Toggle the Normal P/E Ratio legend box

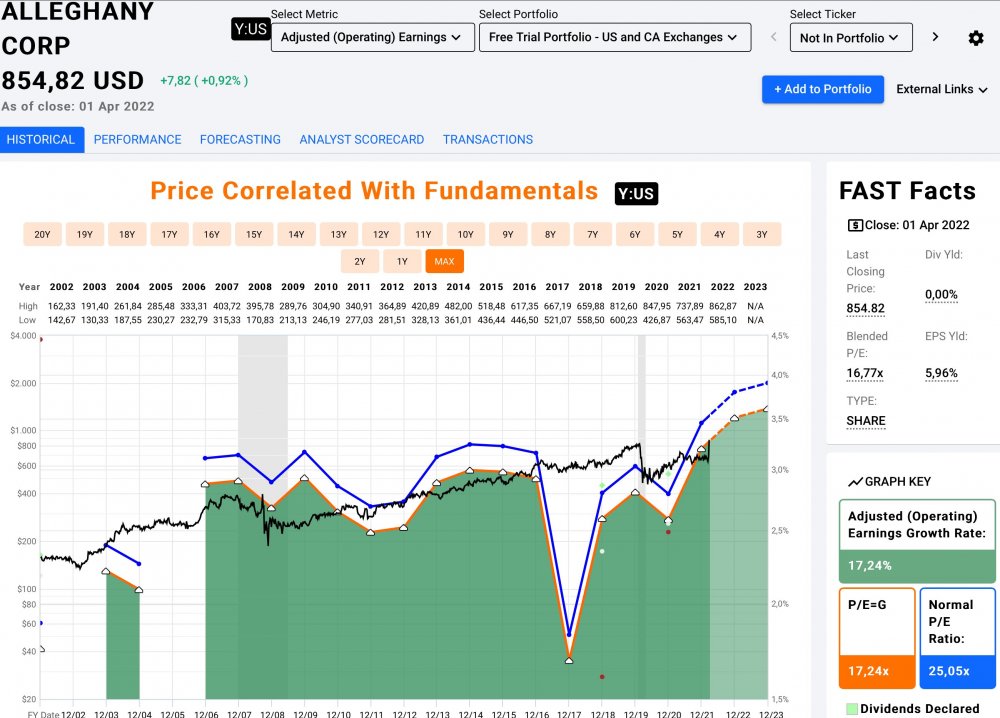pyautogui.click(x=957, y=638)
